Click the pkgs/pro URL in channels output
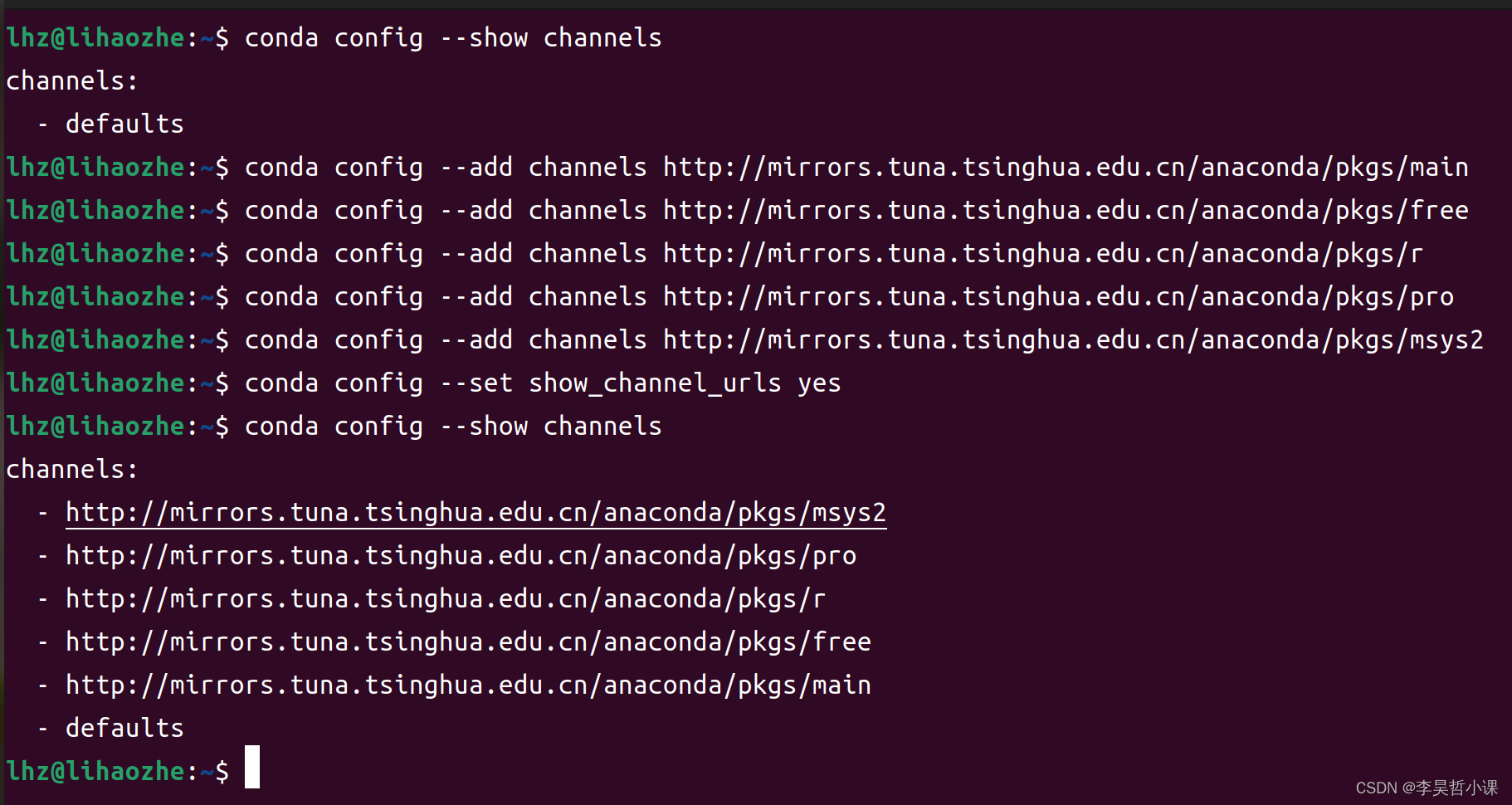1512x805 pixels. coord(461,556)
